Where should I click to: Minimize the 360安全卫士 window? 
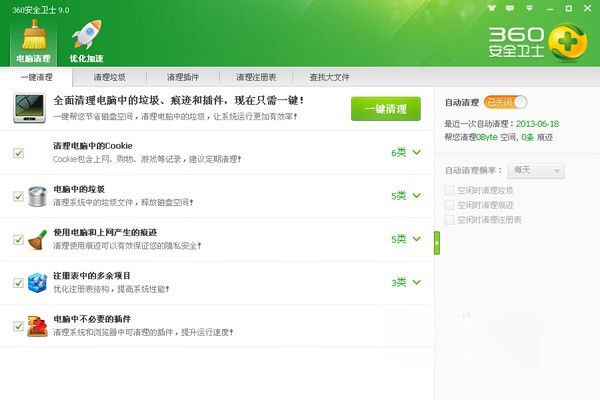tap(550, 8)
